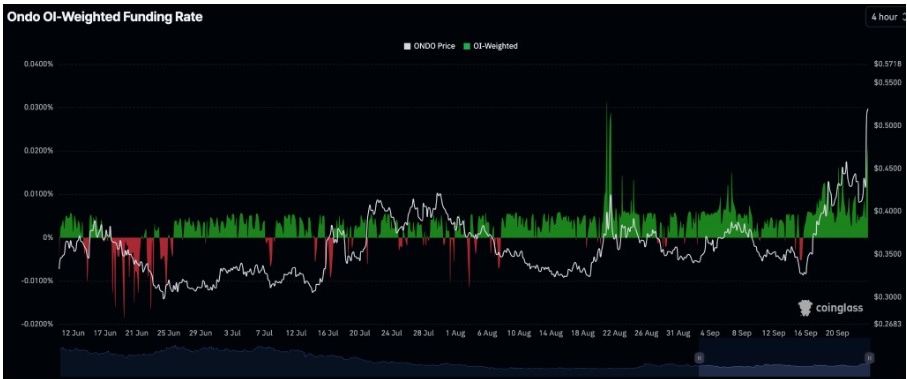Click the $0.5718 price axis label
The image size is (907, 379).
pos(888,64)
